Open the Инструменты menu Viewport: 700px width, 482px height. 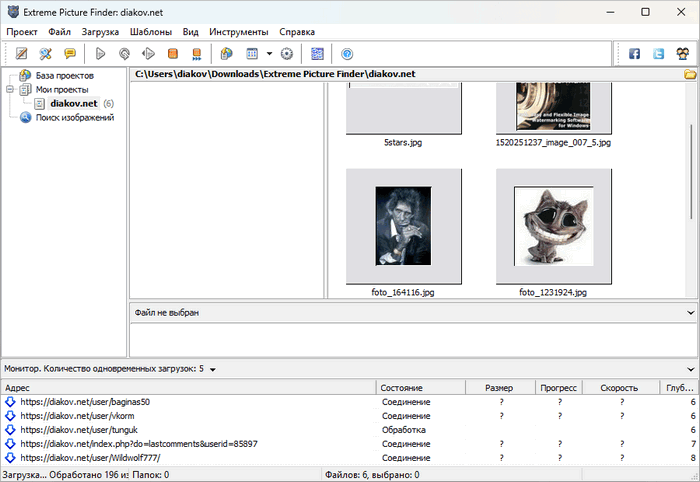pyautogui.click(x=238, y=31)
